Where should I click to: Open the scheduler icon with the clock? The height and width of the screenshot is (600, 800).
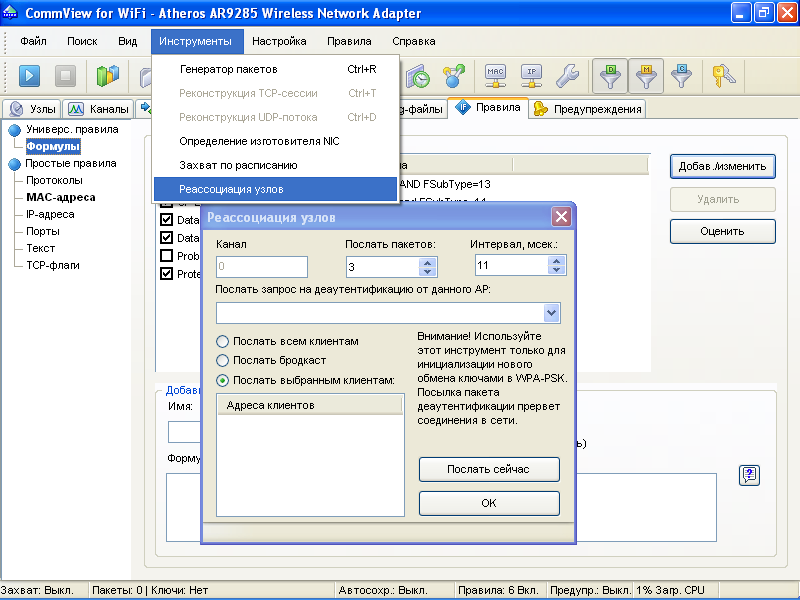(418, 76)
